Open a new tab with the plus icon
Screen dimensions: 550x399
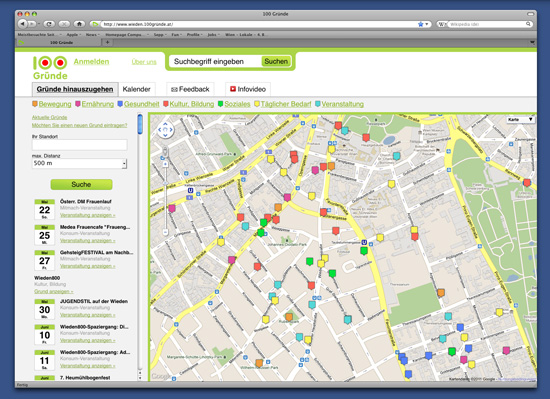[107, 42]
